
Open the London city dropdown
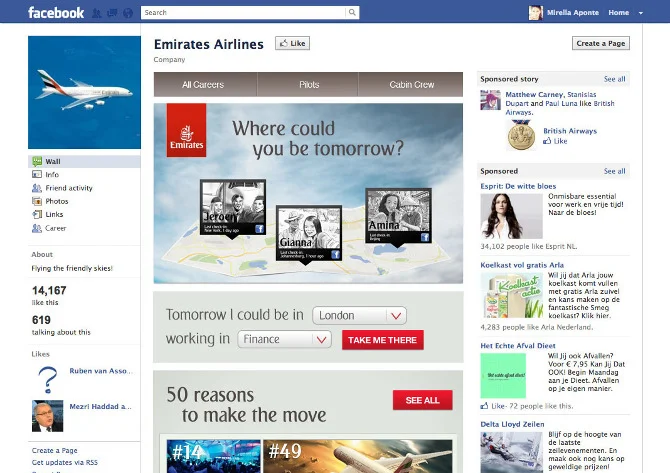pyautogui.click(x=359, y=315)
